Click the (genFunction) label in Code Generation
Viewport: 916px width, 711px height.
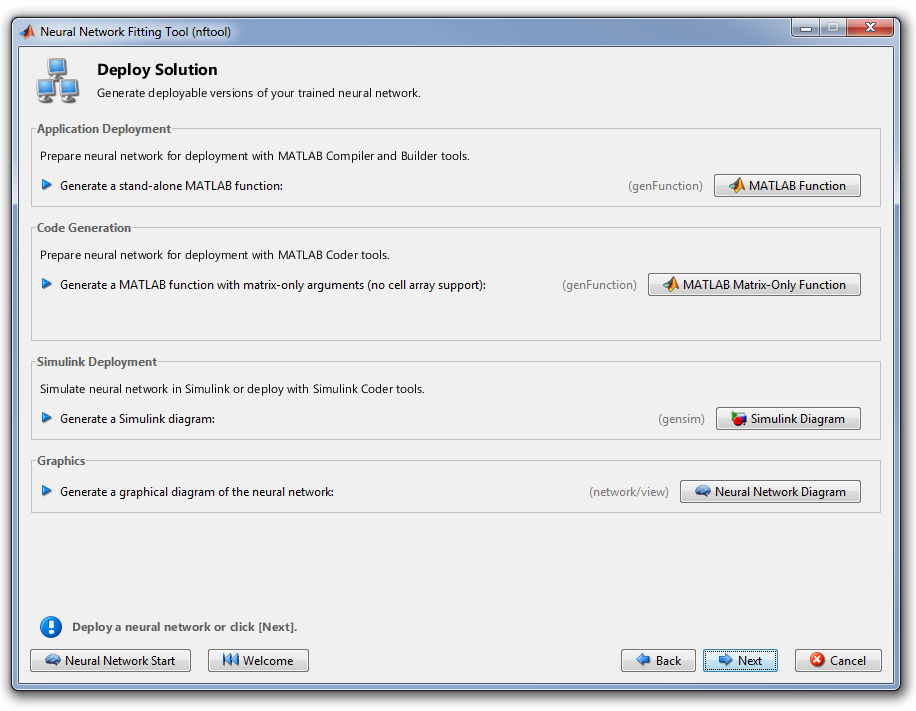tap(599, 285)
